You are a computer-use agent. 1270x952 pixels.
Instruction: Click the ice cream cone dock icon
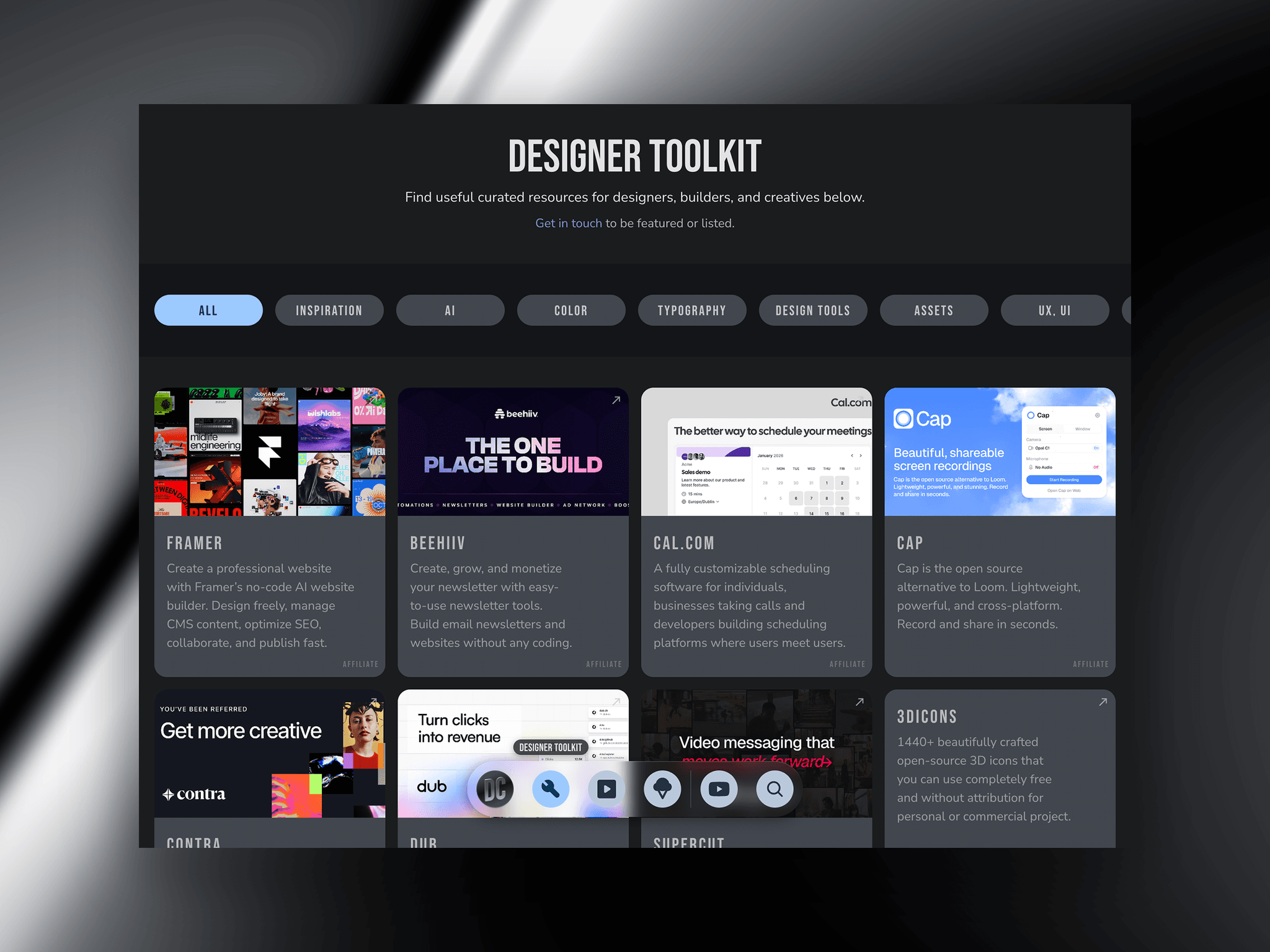(x=662, y=789)
